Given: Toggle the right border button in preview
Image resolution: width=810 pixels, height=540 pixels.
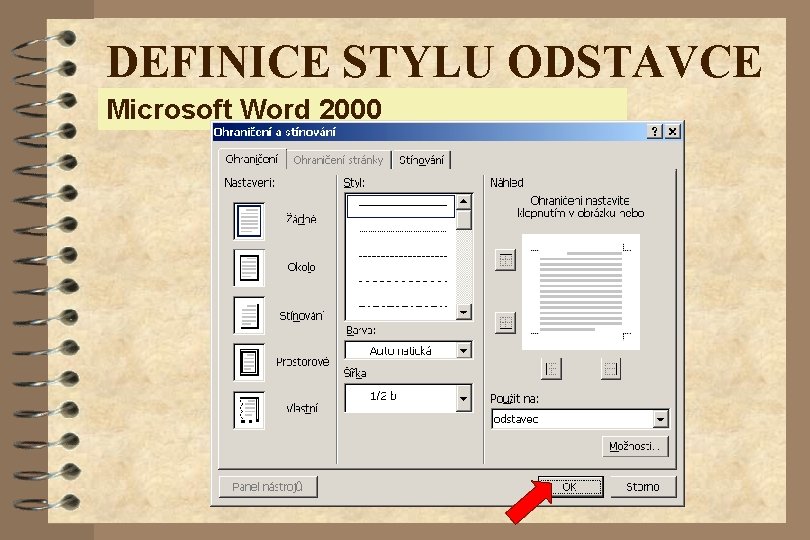Looking at the screenshot, I should point(611,369).
